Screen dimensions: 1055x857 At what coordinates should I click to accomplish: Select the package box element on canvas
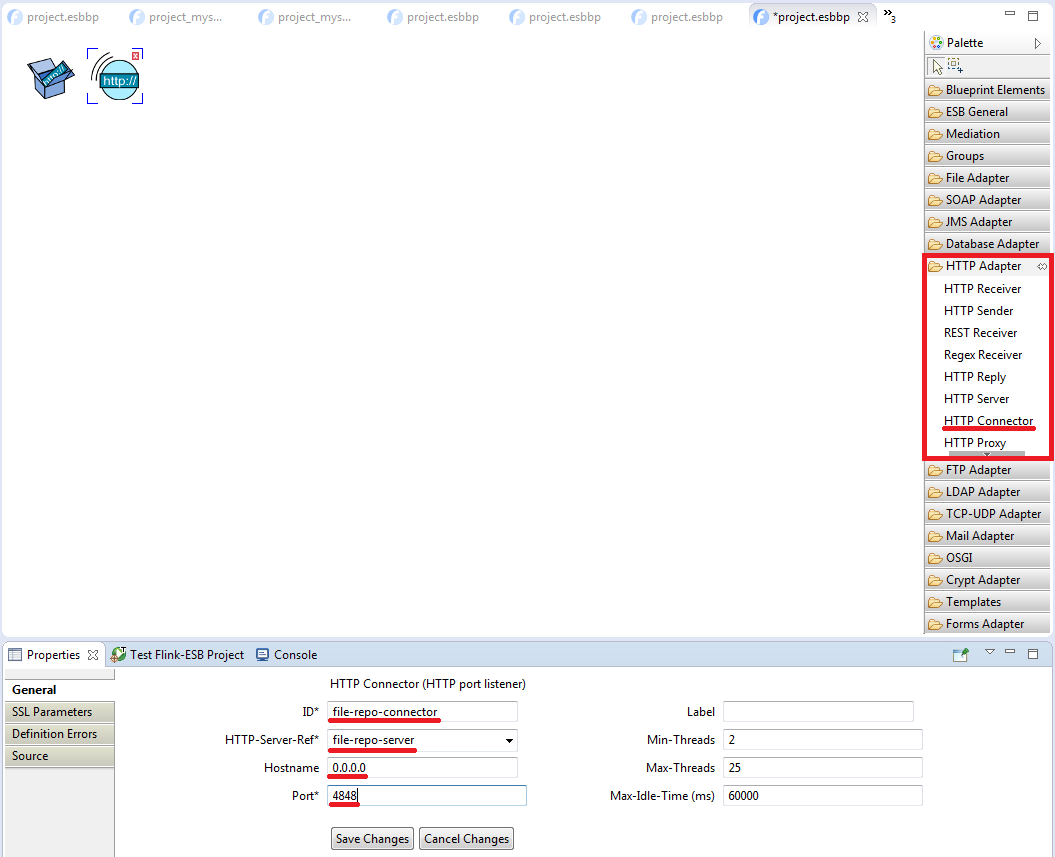[x=50, y=77]
